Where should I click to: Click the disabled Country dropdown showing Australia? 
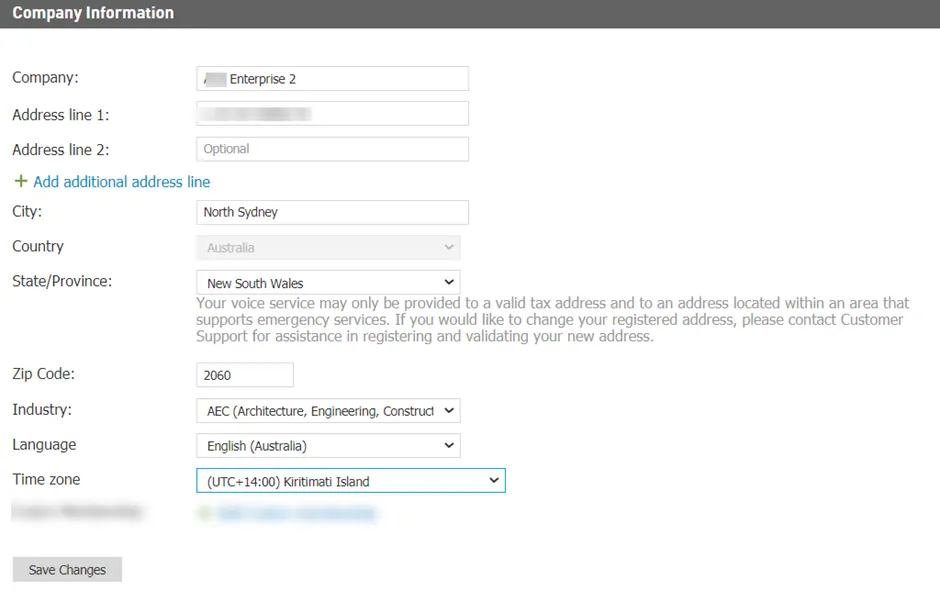[x=328, y=248]
